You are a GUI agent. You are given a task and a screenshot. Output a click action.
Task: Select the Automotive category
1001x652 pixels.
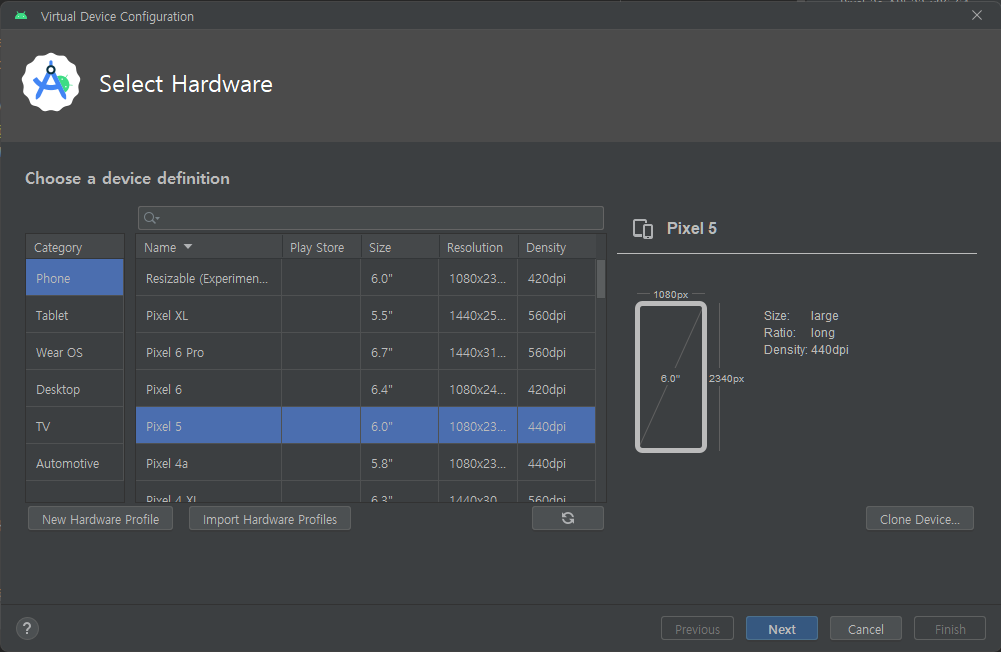coord(75,463)
